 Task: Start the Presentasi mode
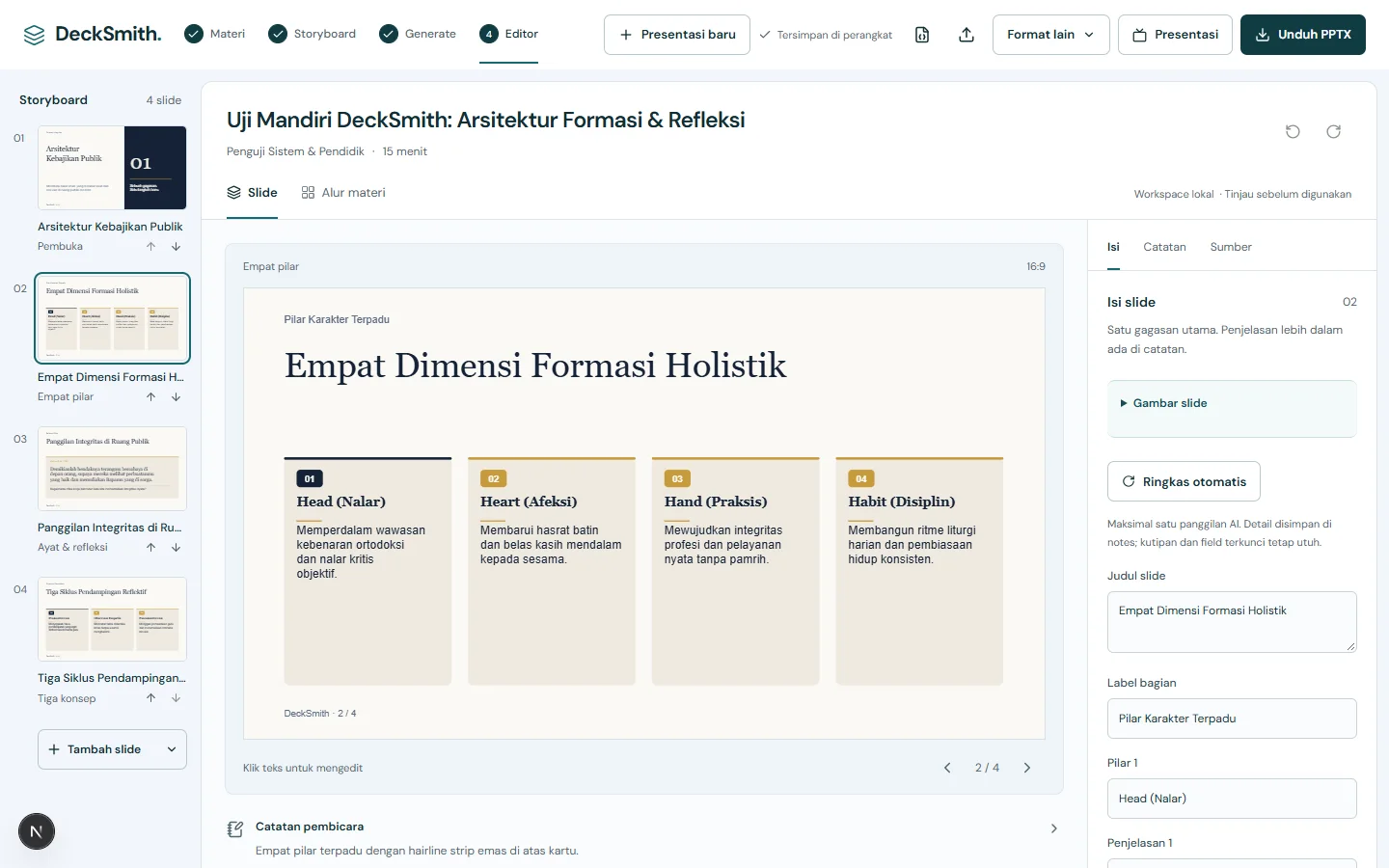click(1175, 35)
